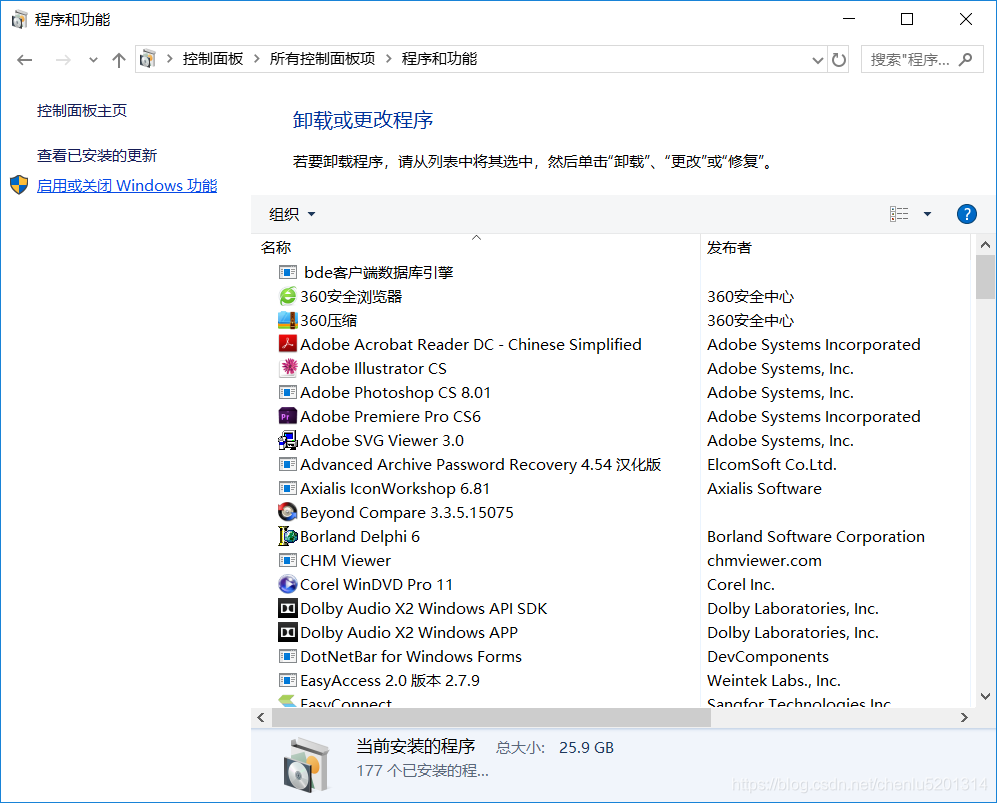Viewport: 997px width, 803px height.
Task: Click the Dolby Audio X2 API SDK icon
Action: [x=287, y=608]
